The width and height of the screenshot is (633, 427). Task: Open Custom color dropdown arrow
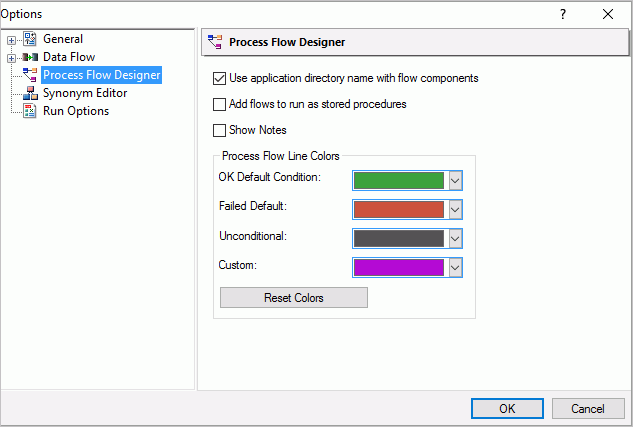[x=455, y=268]
